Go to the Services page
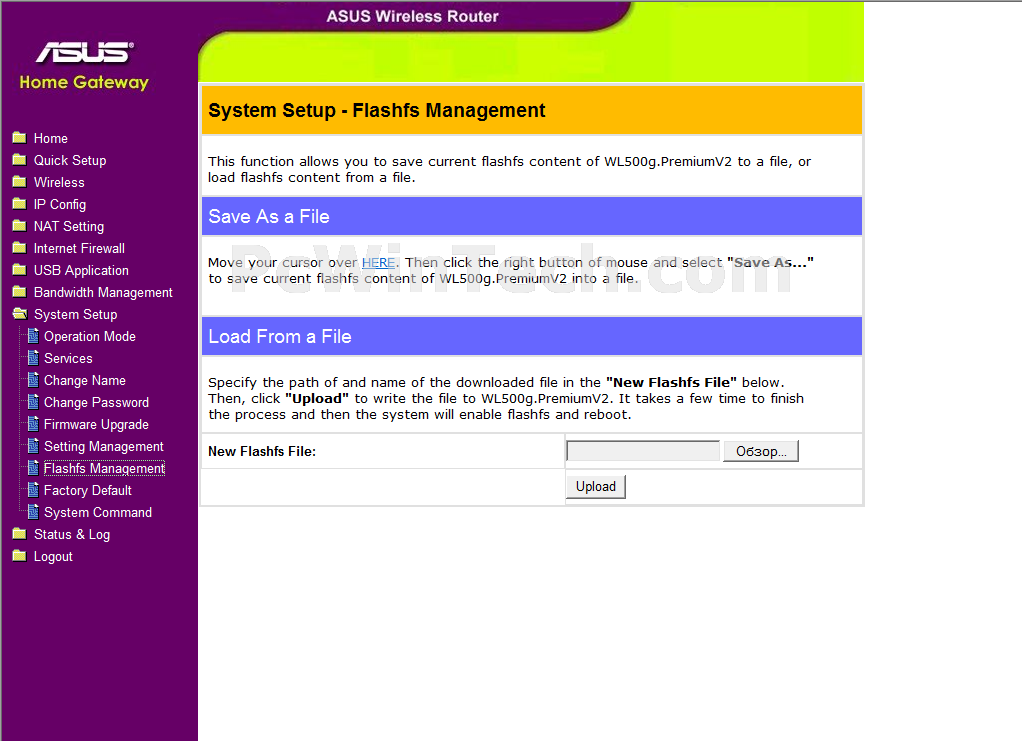Viewport: 1022px width, 741px height. (x=68, y=358)
